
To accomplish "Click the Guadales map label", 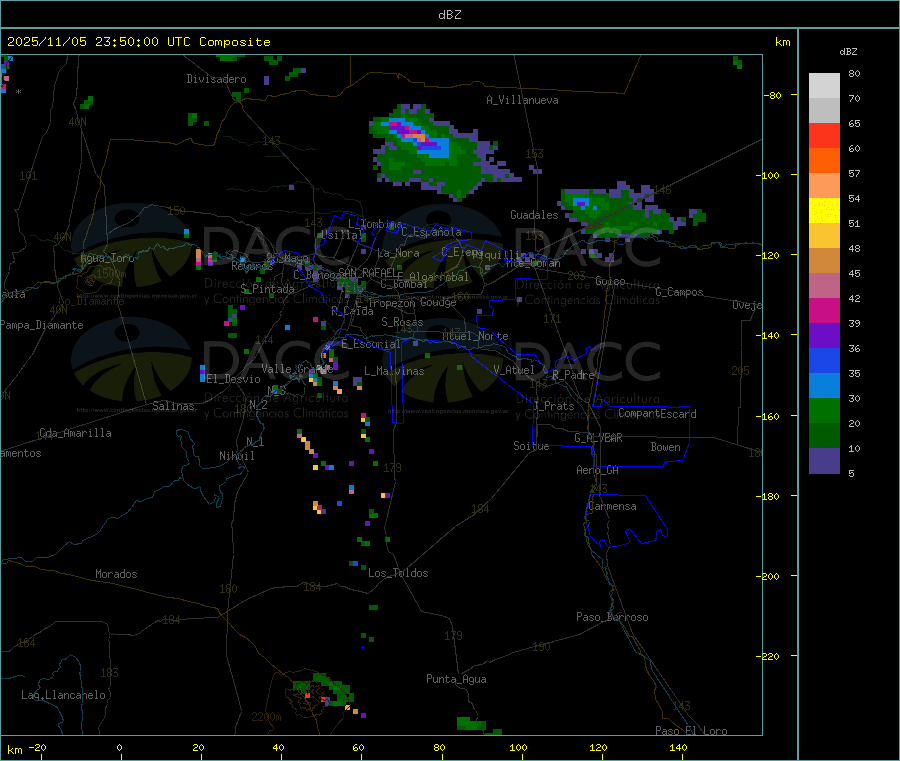I will click(x=534, y=215).
